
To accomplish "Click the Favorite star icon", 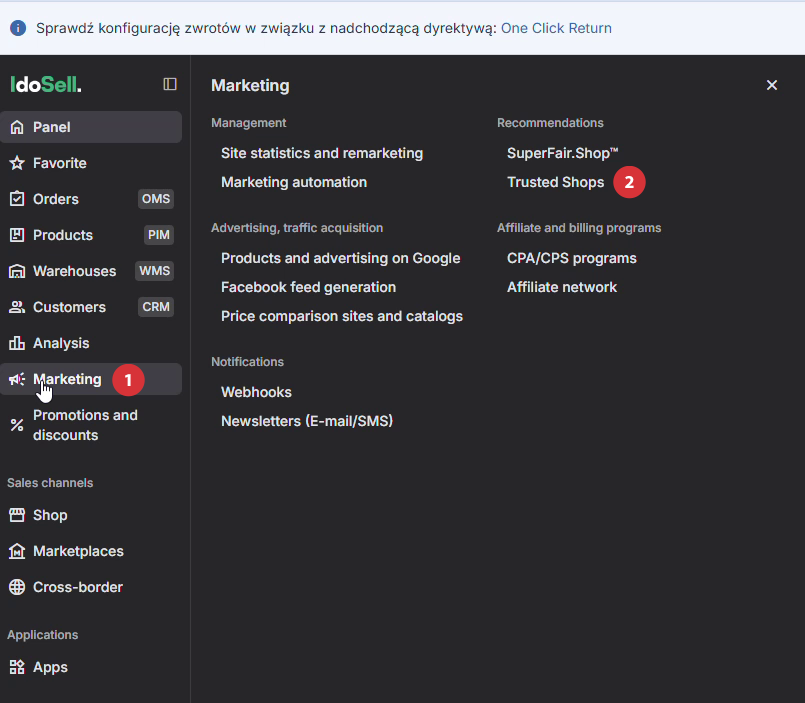I will click(17, 163).
